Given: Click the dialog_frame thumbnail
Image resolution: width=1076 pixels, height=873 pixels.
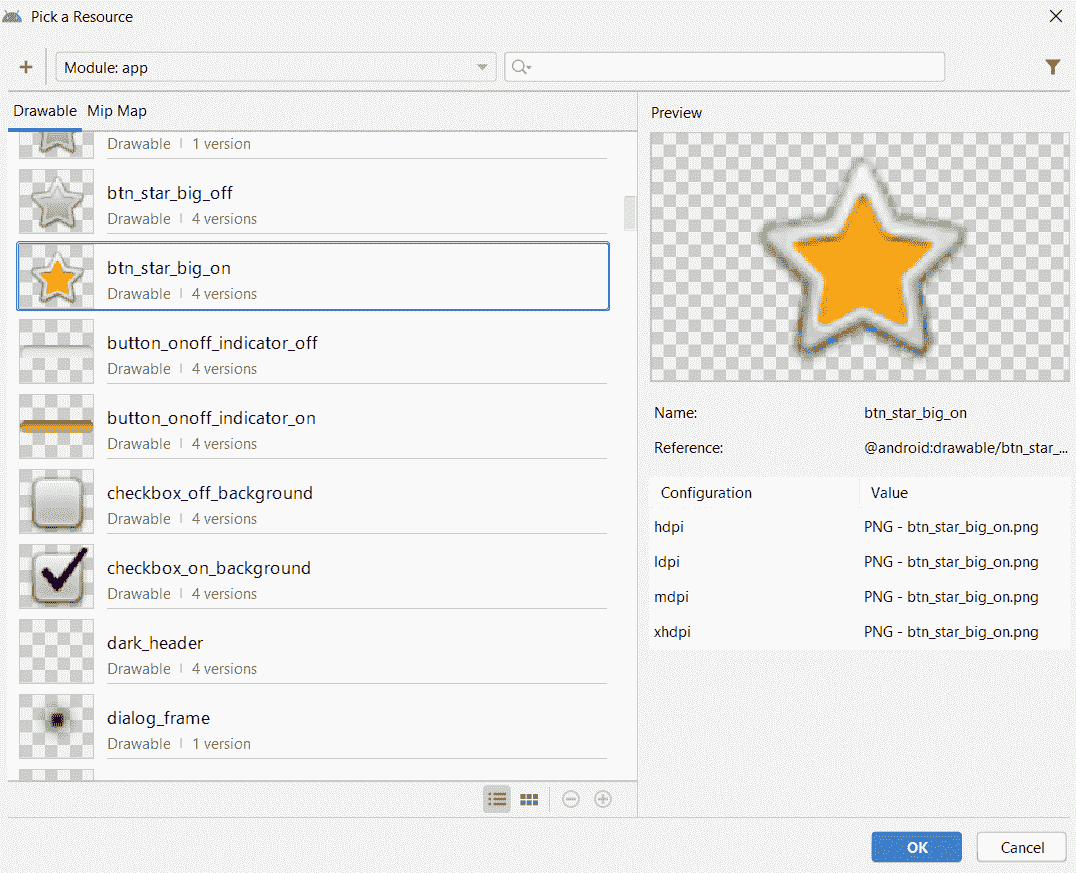Looking at the screenshot, I should point(56,726).
